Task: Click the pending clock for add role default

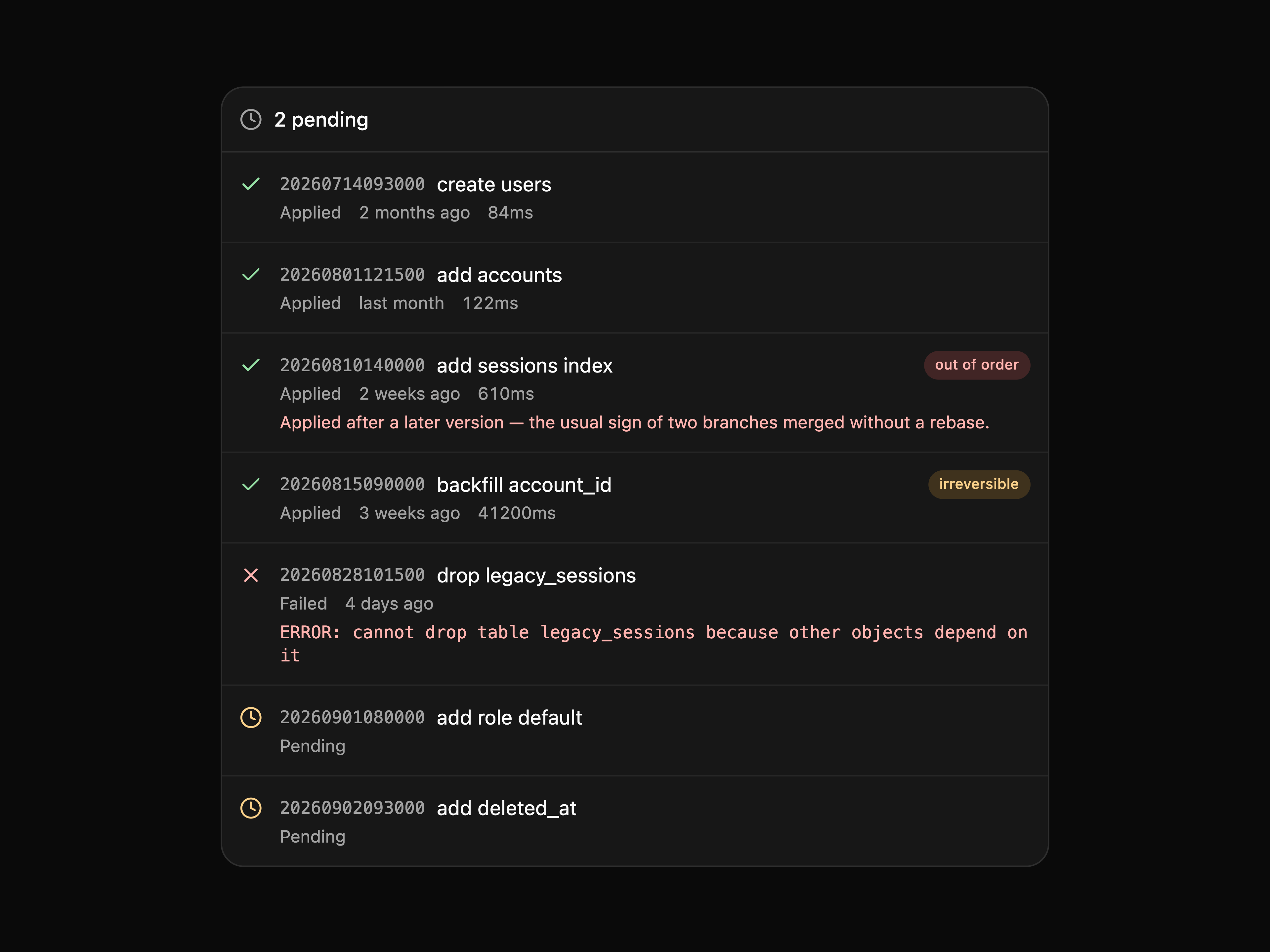Action: tap(251, 717)
